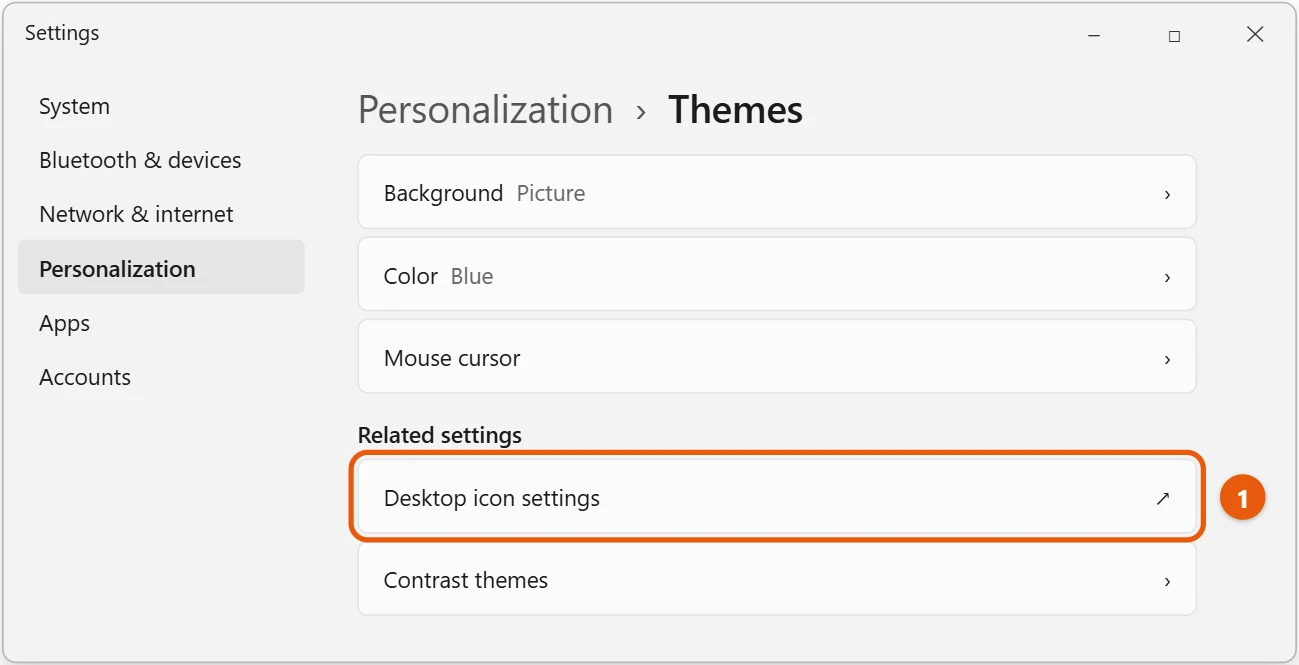Maximize the Settings window
1299x665 pixels.
(1174, 35)
